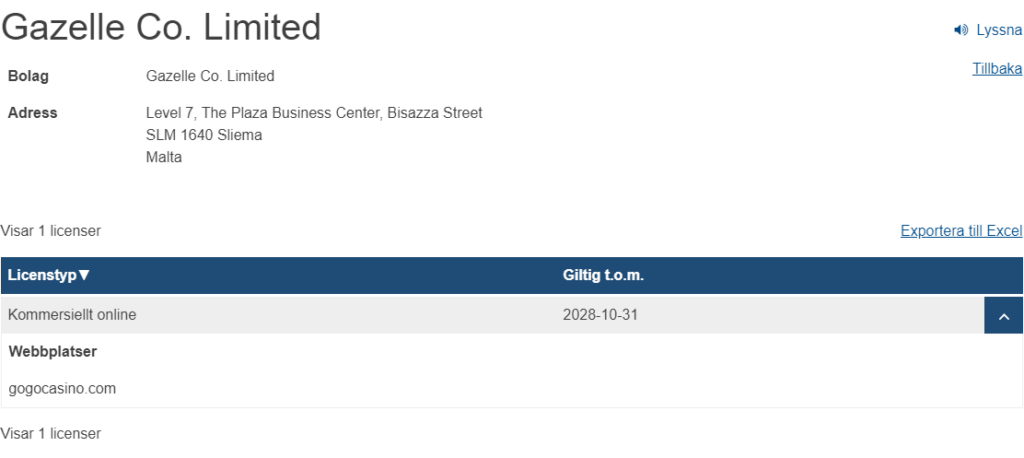Click the Adress field label
1024x458 pixels.
tap(32, 113)
